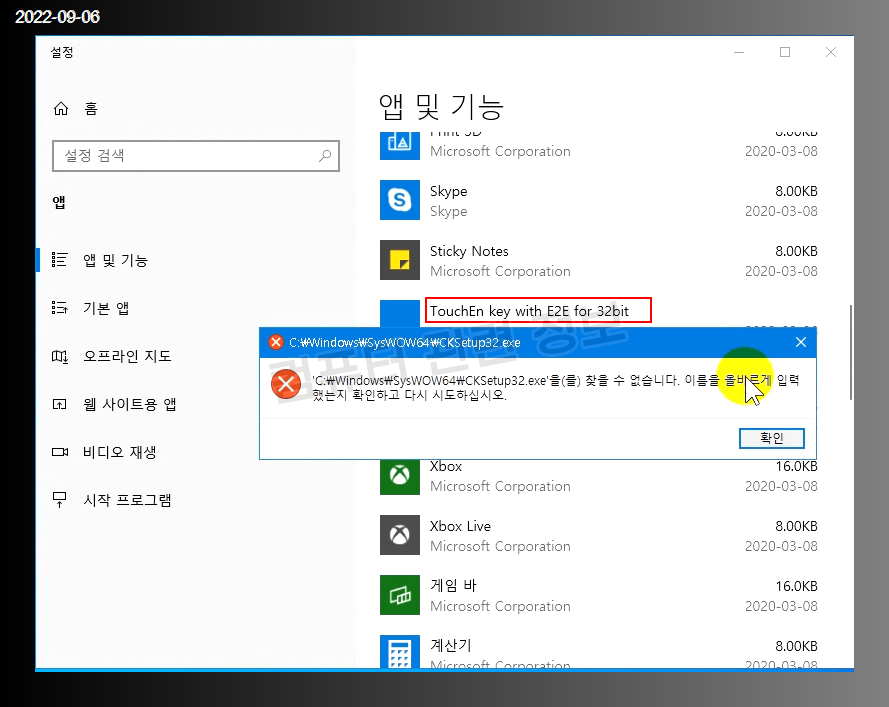Image resolution: width=889 pixels, height=707 pixels.
Task: Click the settings list vertical scrollbar
Action: (x=850, y=352)
